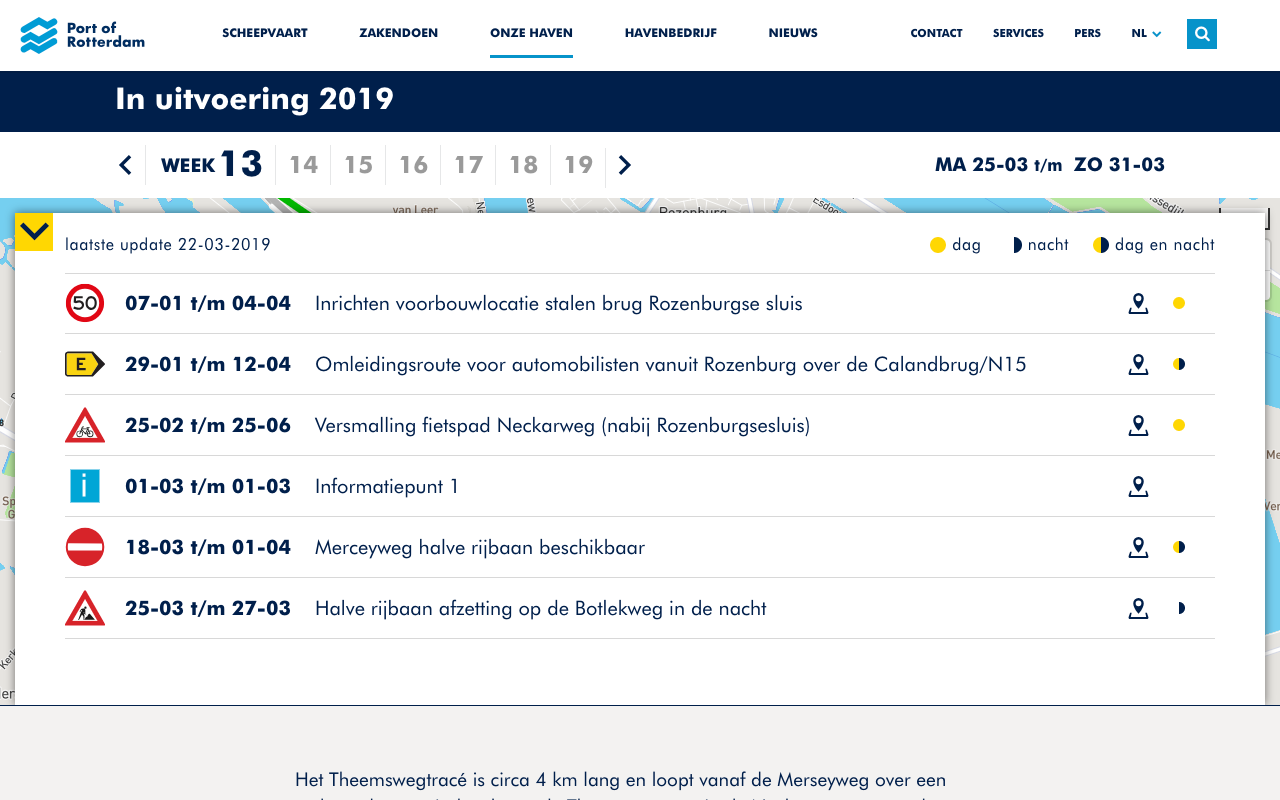Viewport: 1280px width, 800px height.
Task: Show Calandbrug/N15 detour location pin
Action: click(x=1138, y=364)
